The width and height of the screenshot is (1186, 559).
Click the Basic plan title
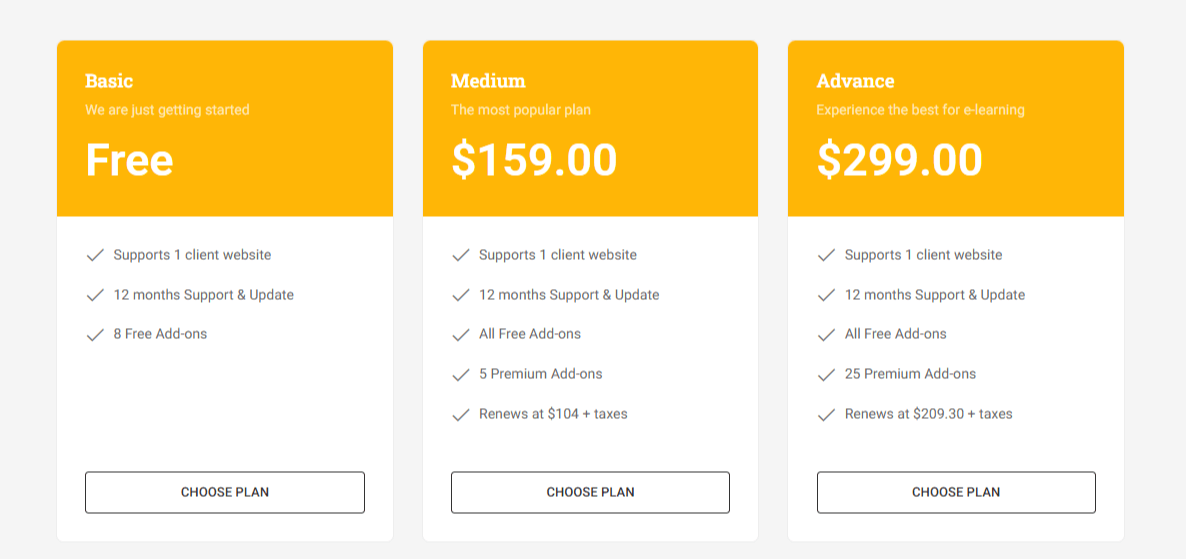(x=109, y=81)
